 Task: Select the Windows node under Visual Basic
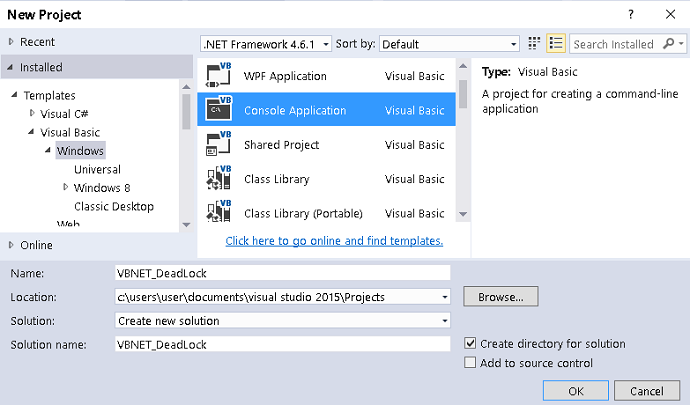point(81,151)
